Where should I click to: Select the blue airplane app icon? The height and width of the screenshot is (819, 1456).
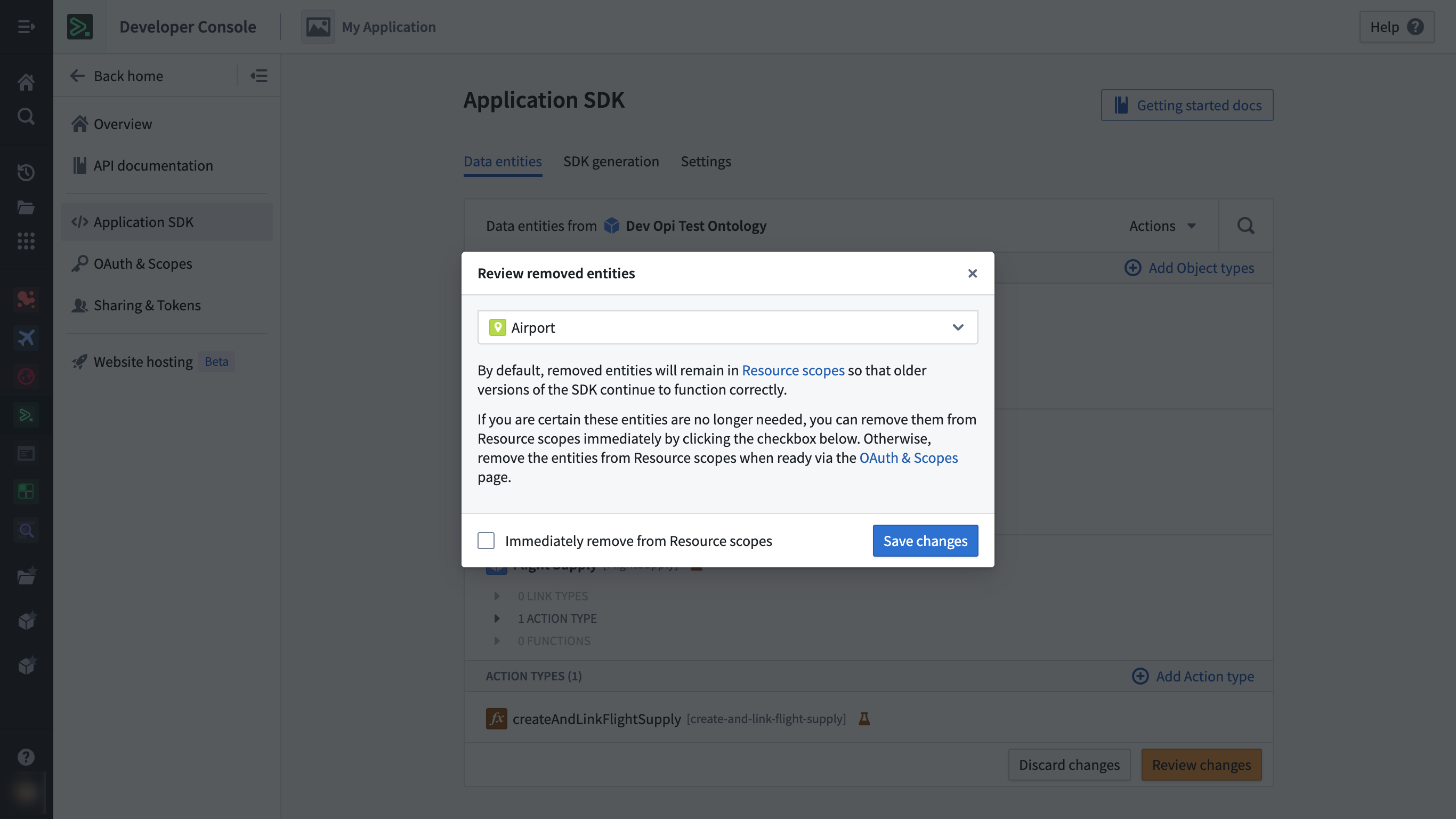[26, 338]
